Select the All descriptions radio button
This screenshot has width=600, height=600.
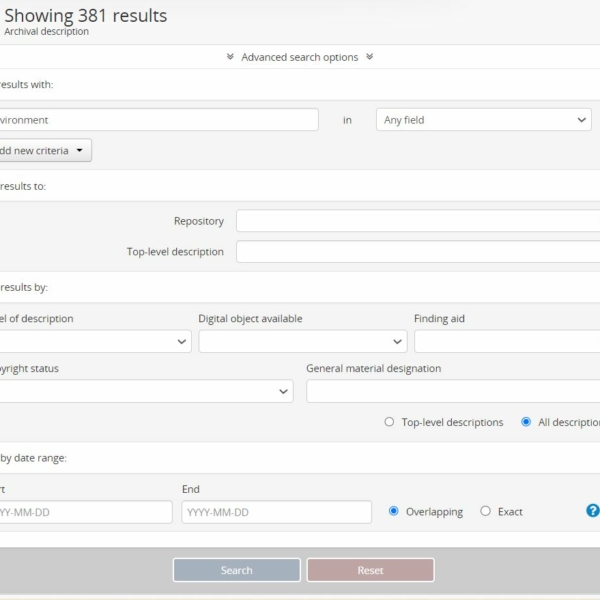click(526, 422)
